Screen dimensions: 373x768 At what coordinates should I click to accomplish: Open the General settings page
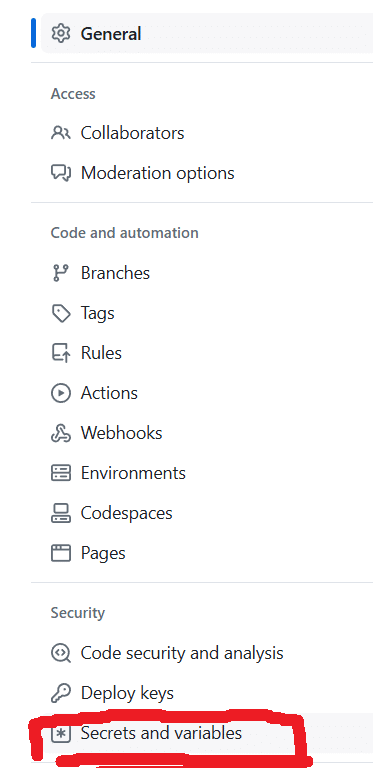click(207, 34)
